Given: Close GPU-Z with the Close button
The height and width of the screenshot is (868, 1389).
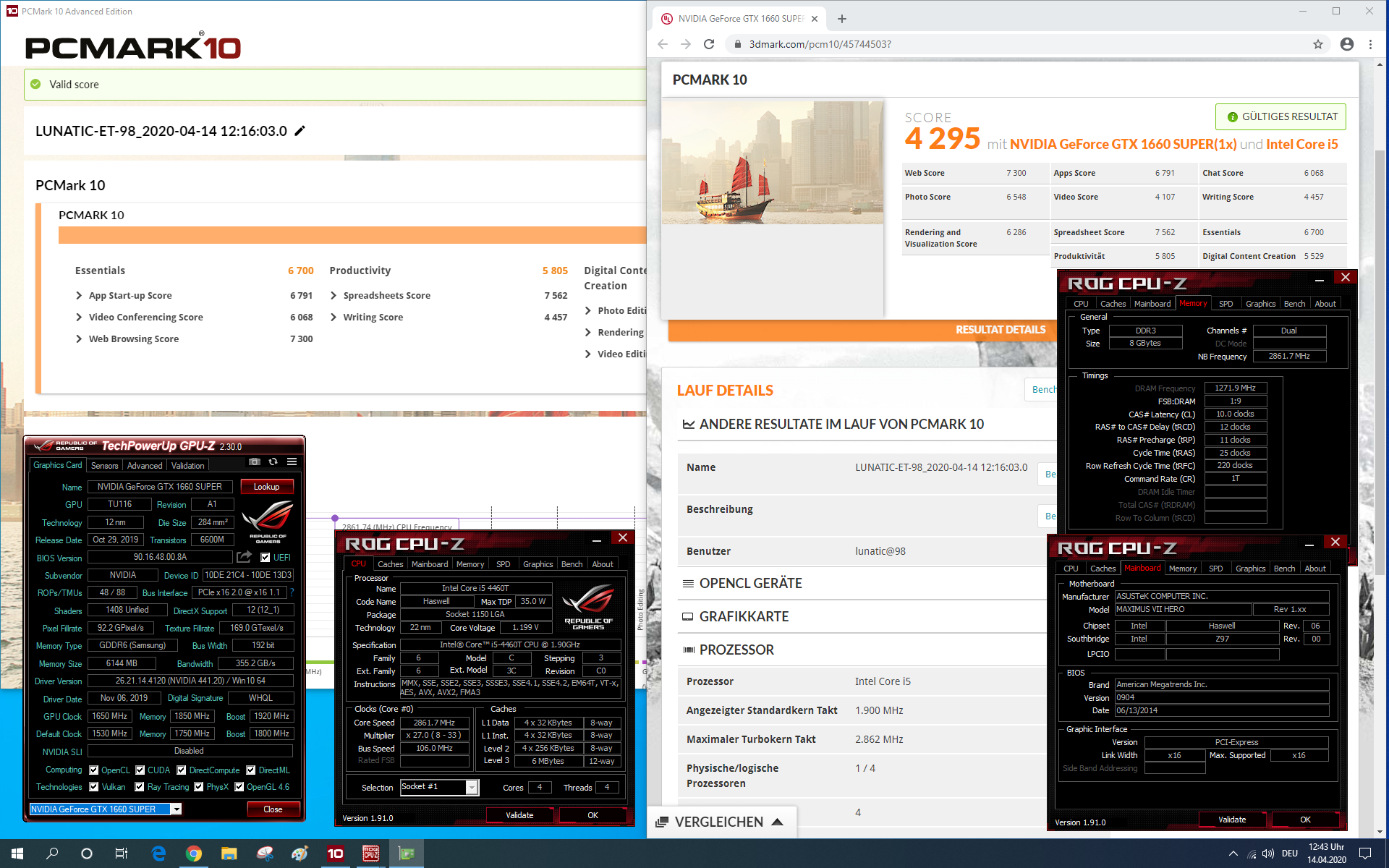Looking at the screenshot, I should pos(273,809).
